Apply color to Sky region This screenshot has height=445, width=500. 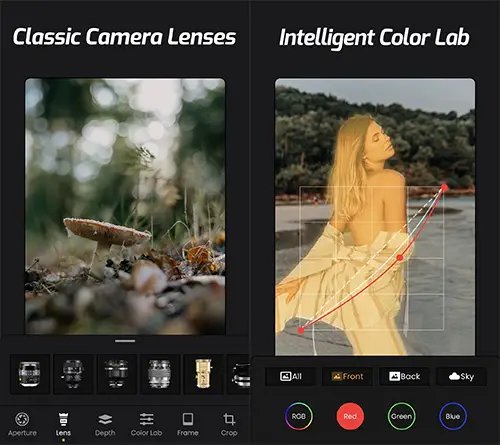pos(461,376)
